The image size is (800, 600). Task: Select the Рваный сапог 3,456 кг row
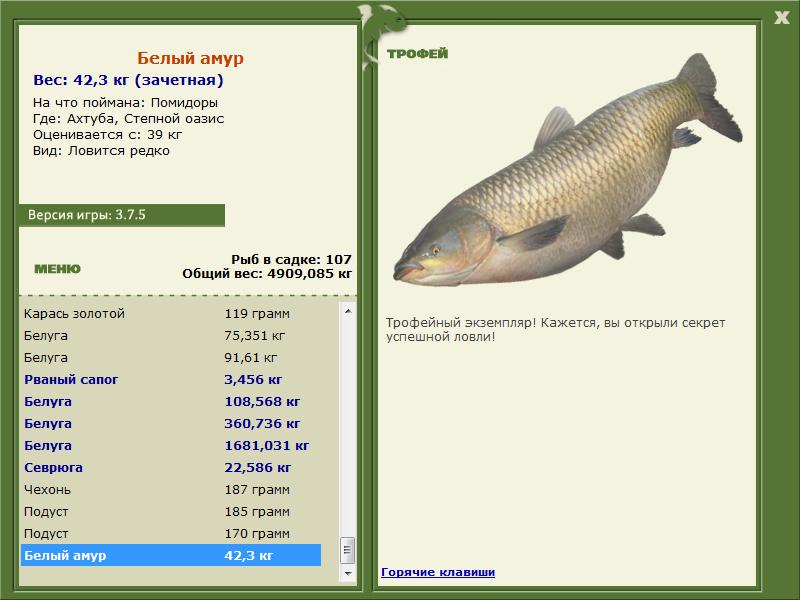pyautogui.click(x=171, y=380)
